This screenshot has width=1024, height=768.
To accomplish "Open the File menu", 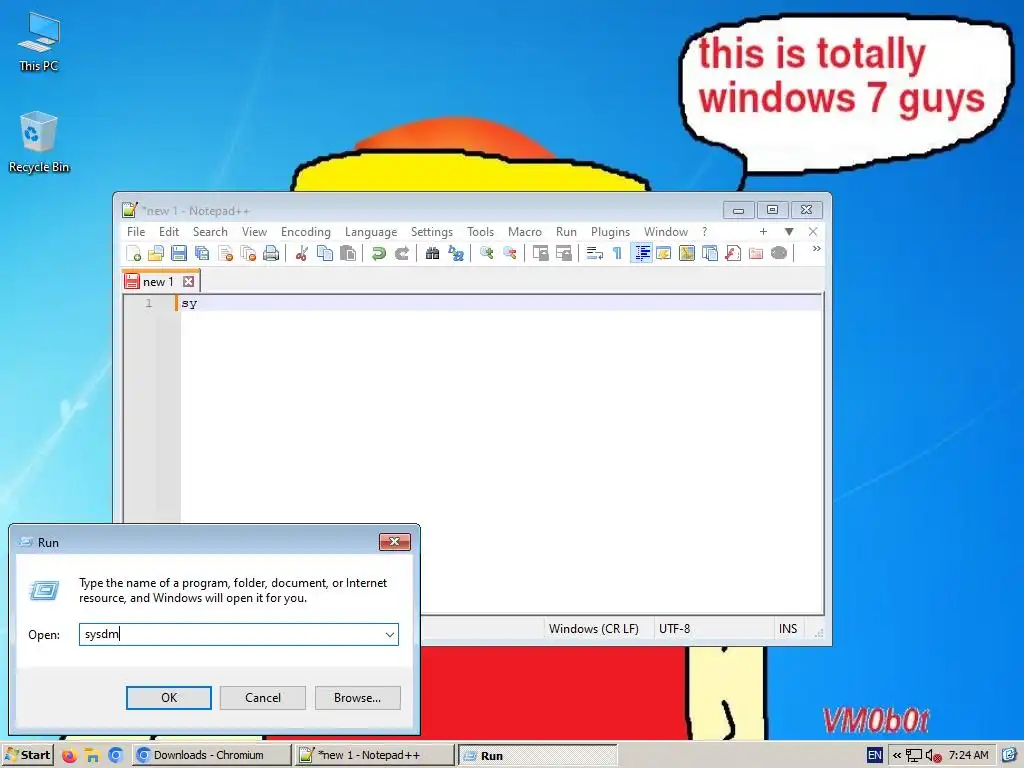I will 136,232.
